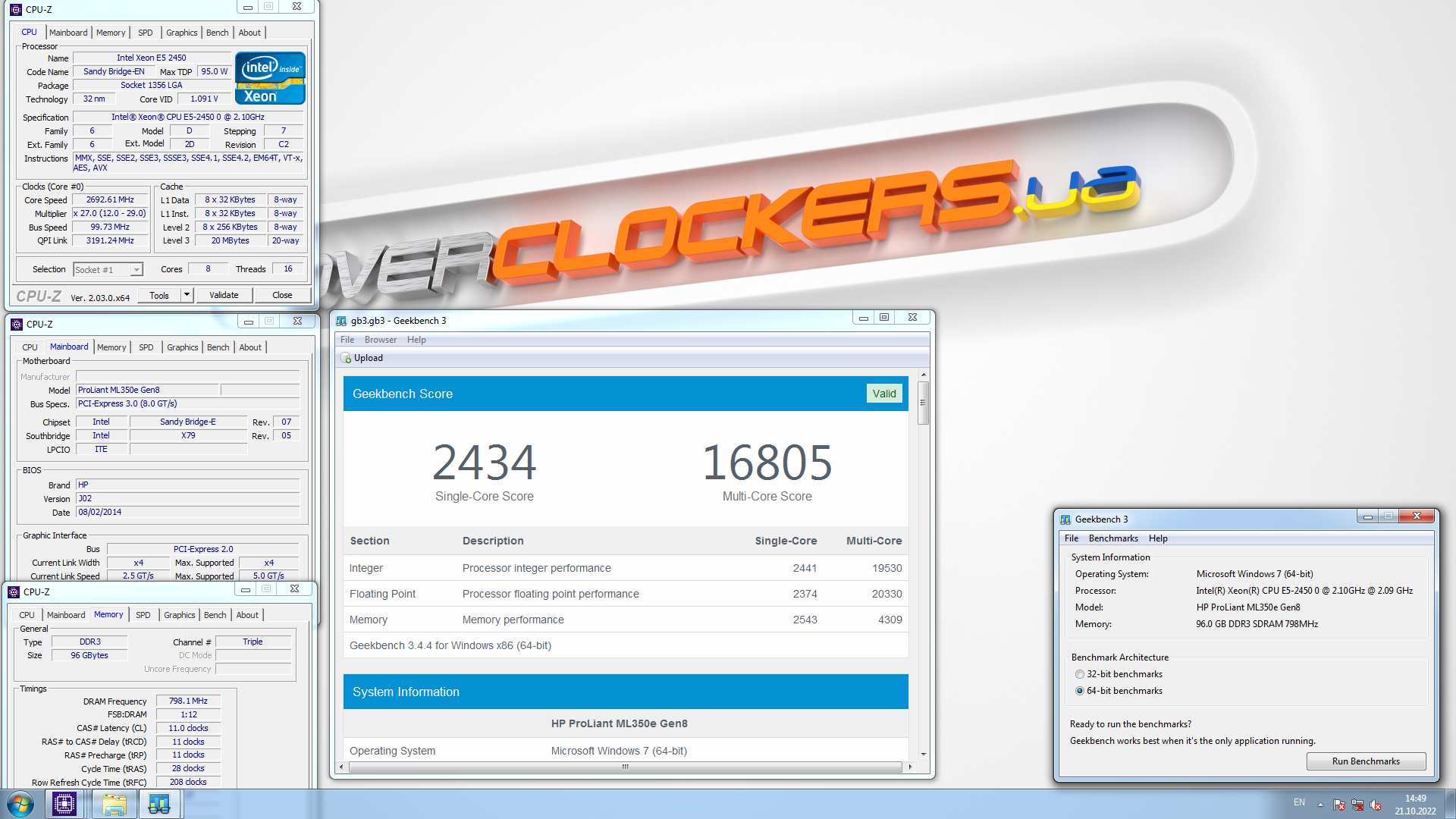This screenshot has height=819, width=1456.
Task: Click Close button in CPU-Z
Action: [282, 295]
